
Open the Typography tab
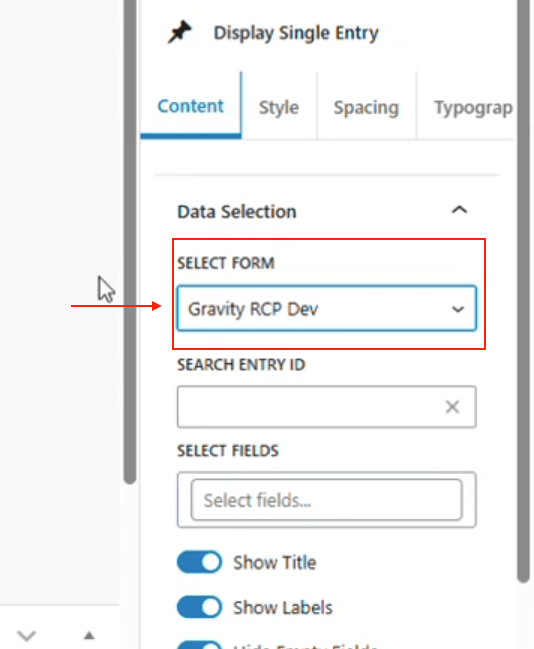point(473,108)
